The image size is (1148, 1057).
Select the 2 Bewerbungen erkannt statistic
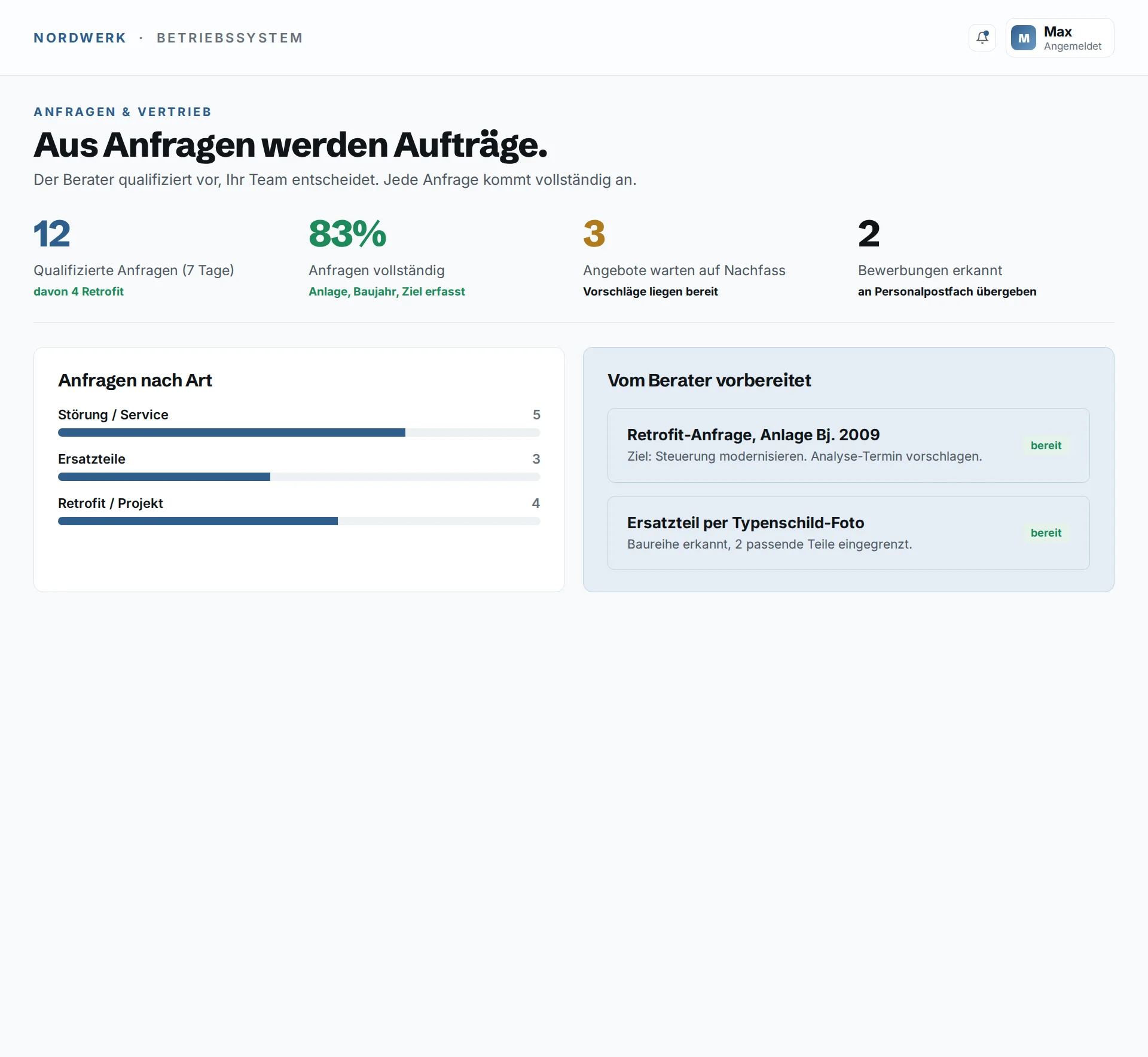(x=947, y=257)
